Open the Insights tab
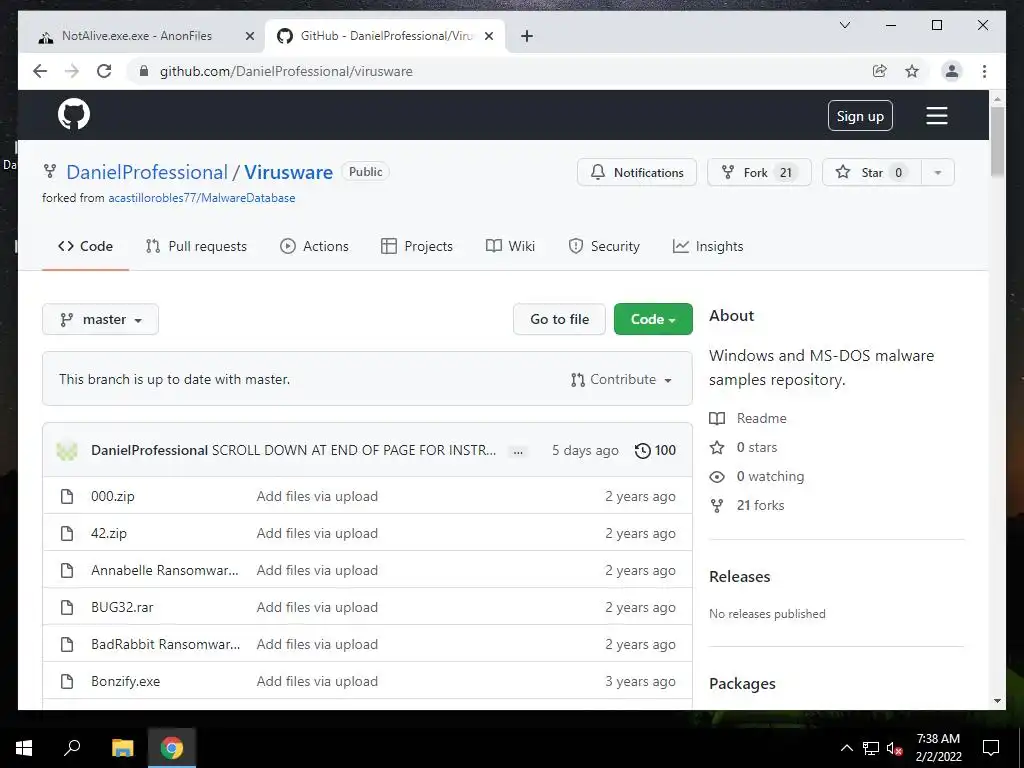Screen dimensions: 1024x768 pos(709,246)
